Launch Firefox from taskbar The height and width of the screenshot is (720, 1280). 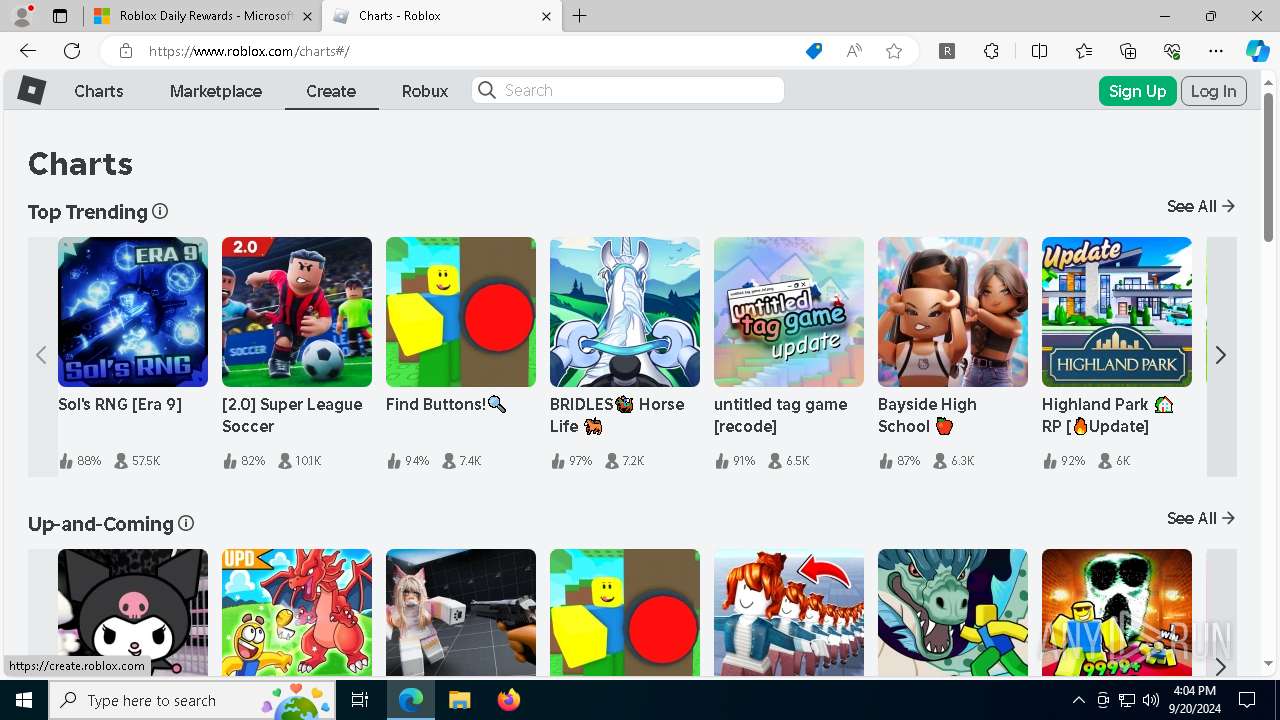click(509, 700)
